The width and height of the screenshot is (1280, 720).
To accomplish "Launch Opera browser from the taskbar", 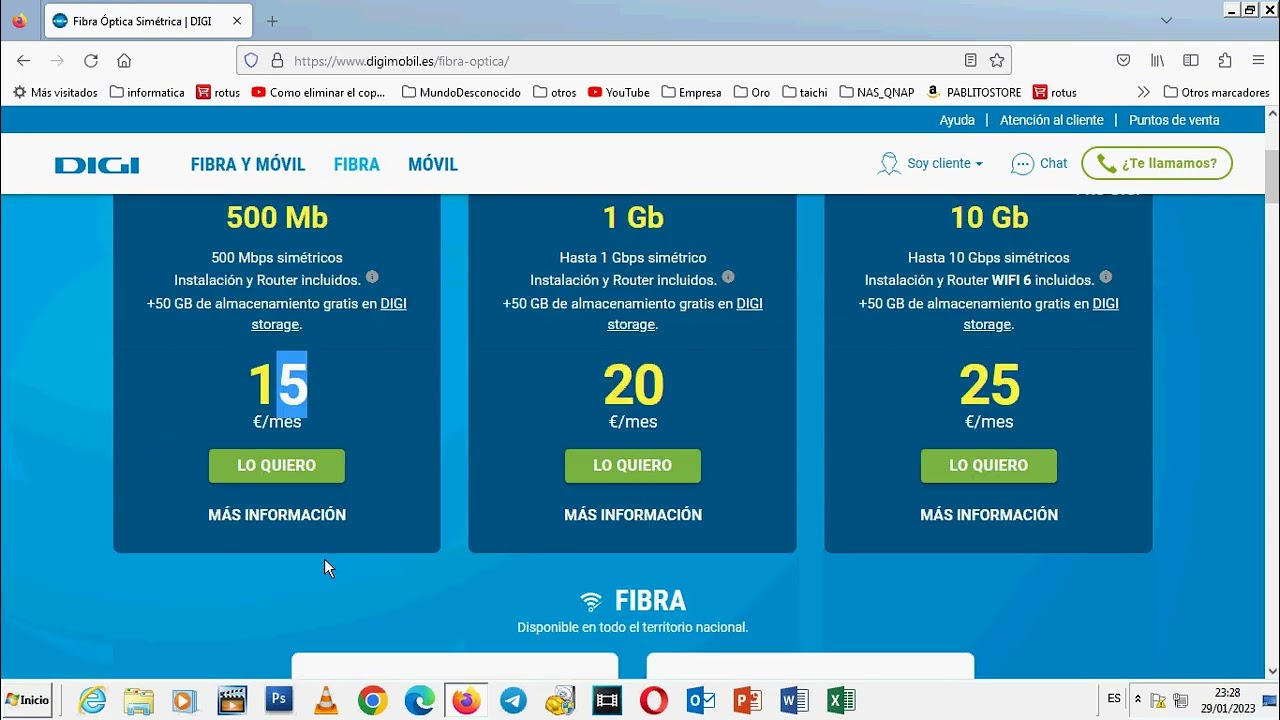I will pyautogui.click(x=654, y=701).
